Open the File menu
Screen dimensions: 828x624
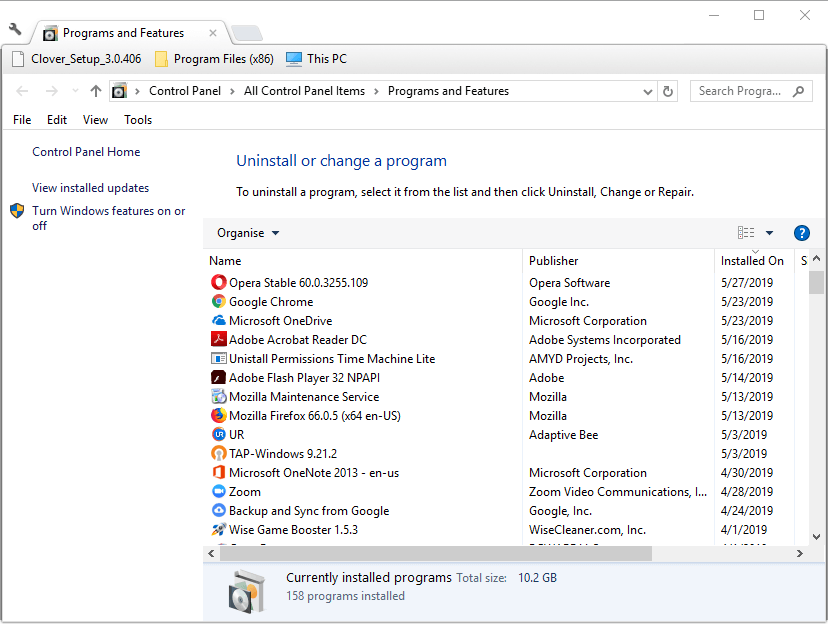22,120
